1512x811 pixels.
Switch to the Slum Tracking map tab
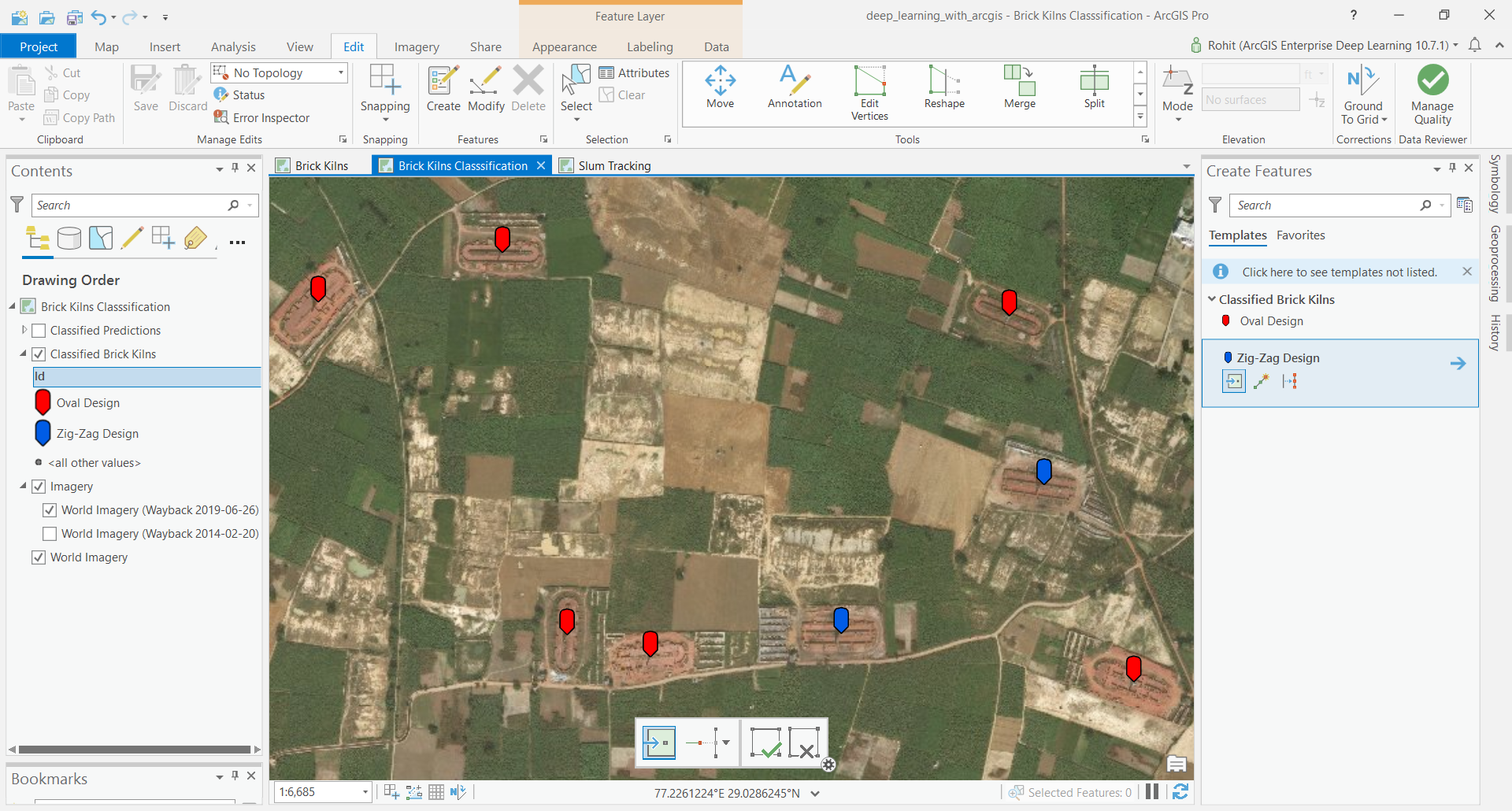613,165
